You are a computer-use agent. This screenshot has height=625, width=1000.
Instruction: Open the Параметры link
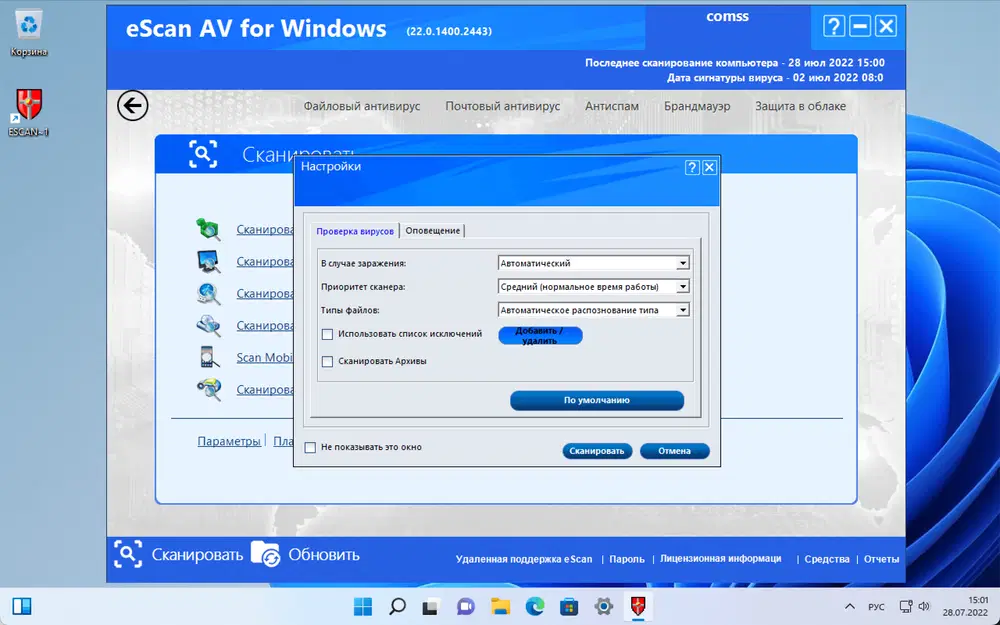[x=229, y=441]
